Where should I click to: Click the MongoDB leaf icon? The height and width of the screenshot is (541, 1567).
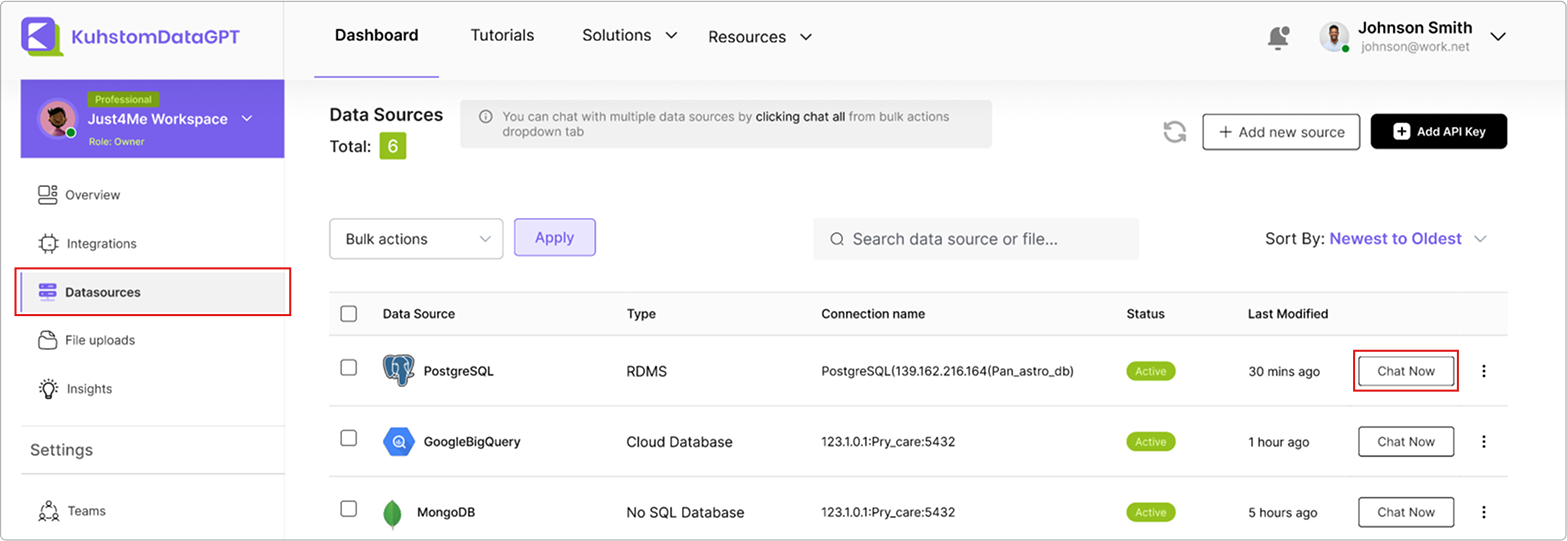tap(393, 513)
